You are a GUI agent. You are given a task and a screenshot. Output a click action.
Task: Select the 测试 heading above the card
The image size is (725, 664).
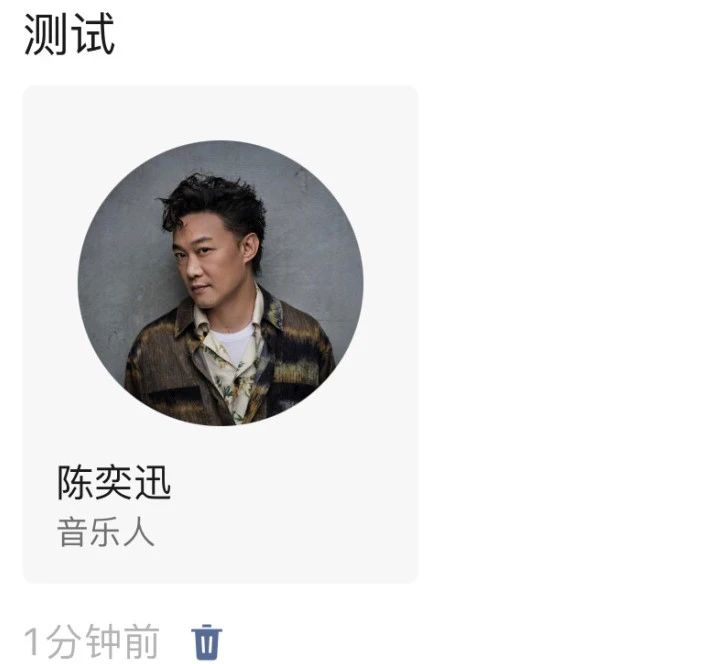tap(69, 34)
